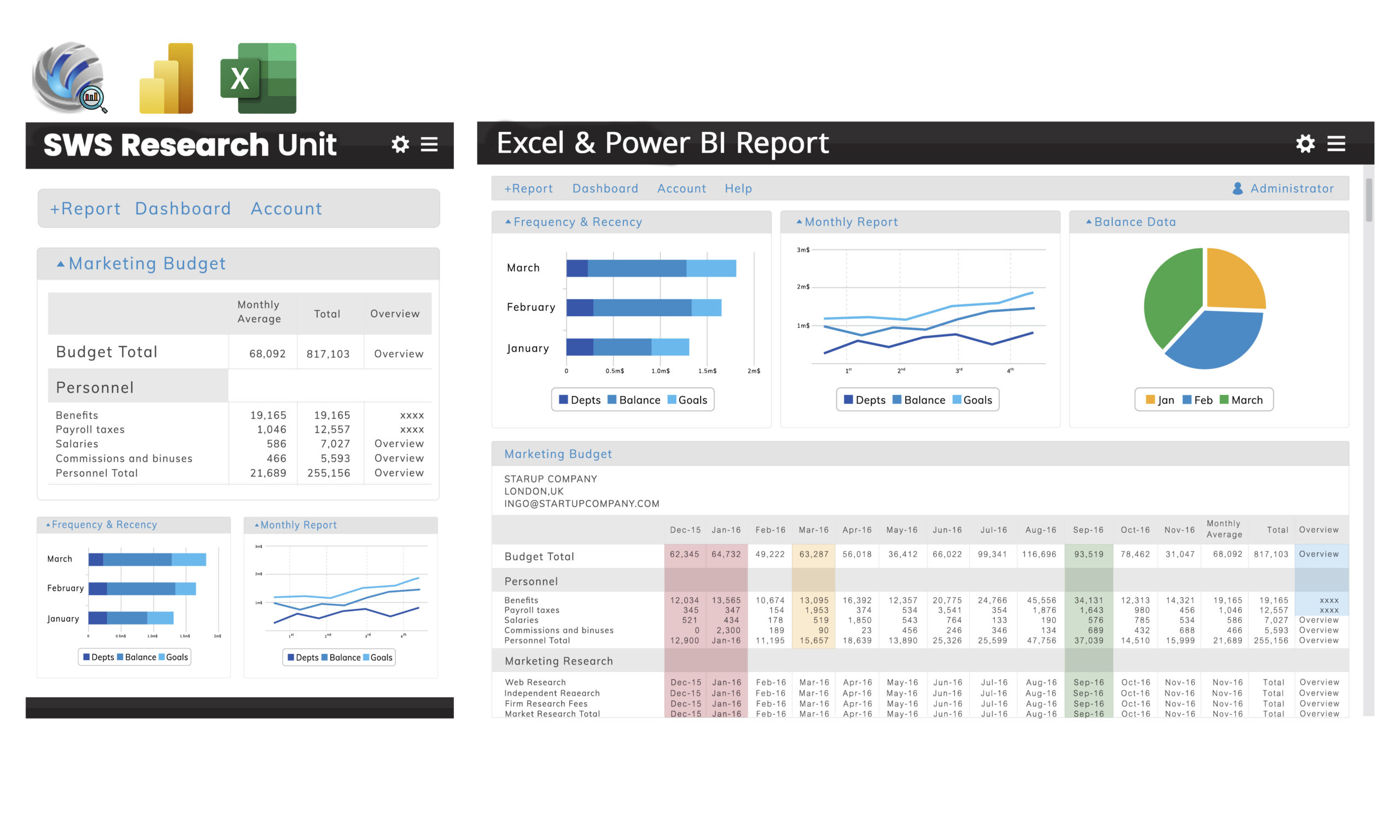Click the Jan orange legend swatch
Viewport: 1400px width, 840px height.
point(1150,400)
